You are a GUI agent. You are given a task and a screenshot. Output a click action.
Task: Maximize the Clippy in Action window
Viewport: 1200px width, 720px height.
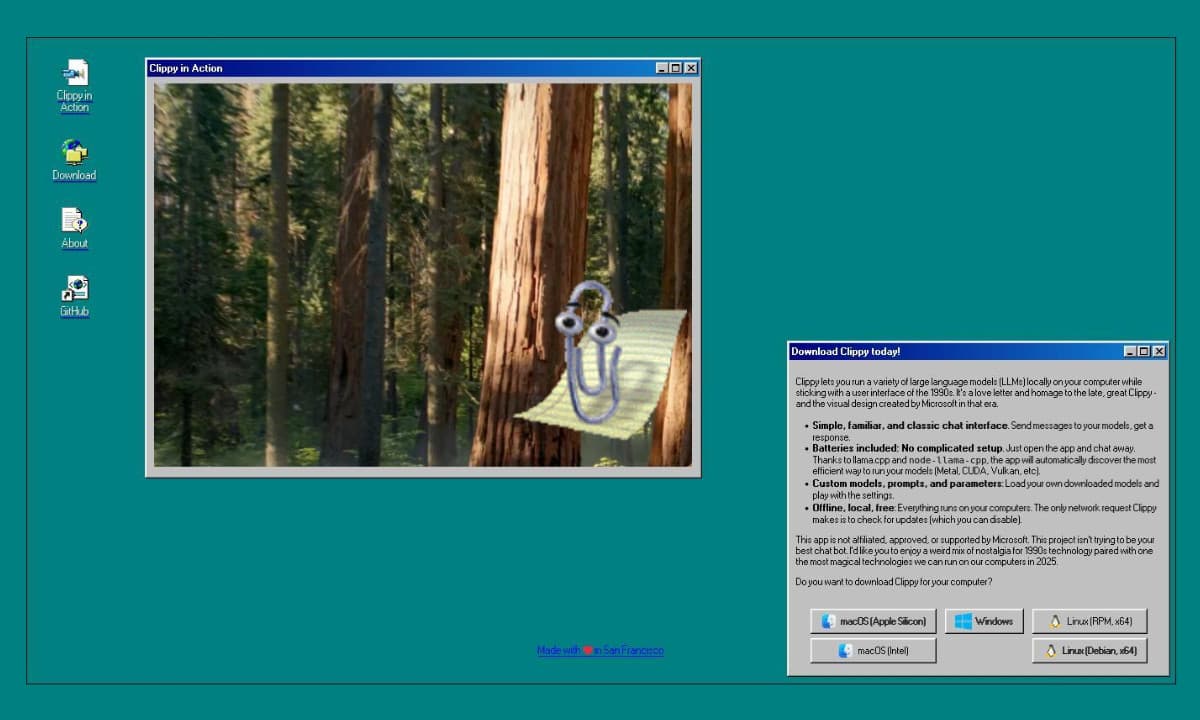(x=676, y=68)
